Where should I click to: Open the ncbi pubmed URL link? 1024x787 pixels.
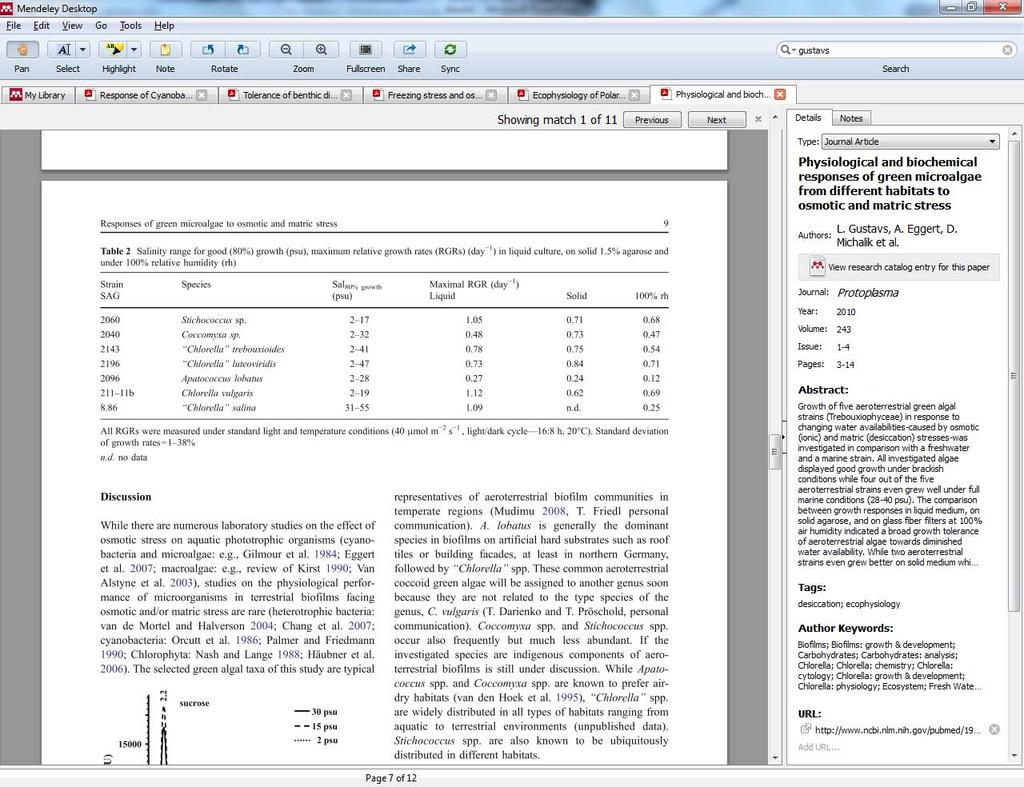[897, 730]
